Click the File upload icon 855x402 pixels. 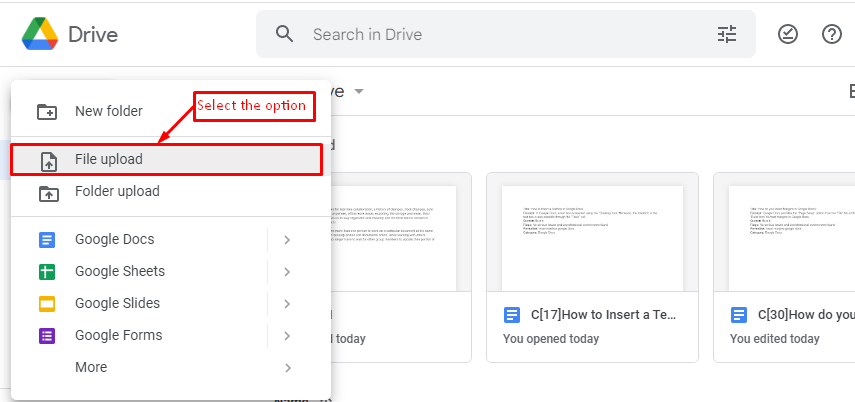point(49,162)
